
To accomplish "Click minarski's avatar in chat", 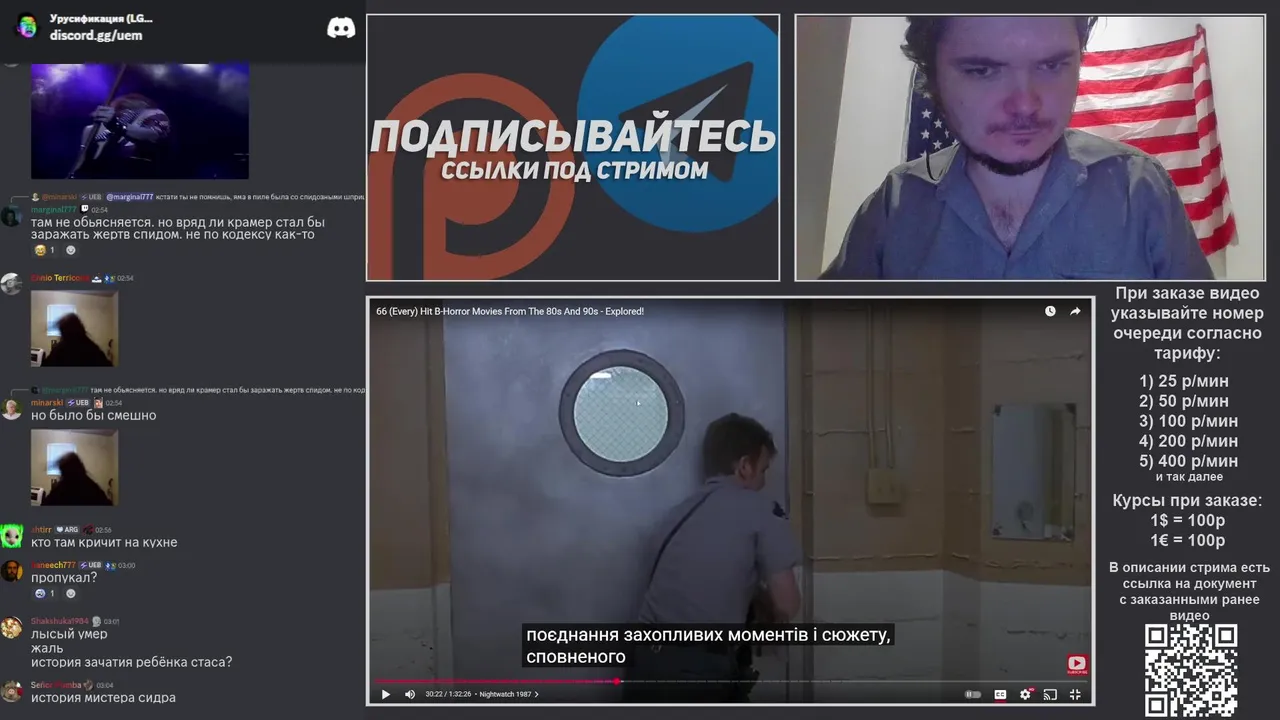I will pos(11,408).
